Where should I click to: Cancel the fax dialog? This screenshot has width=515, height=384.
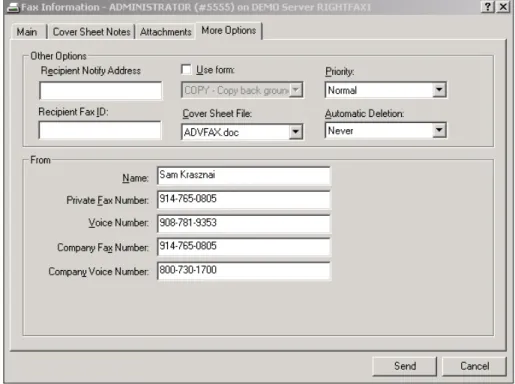click(474, 366)
